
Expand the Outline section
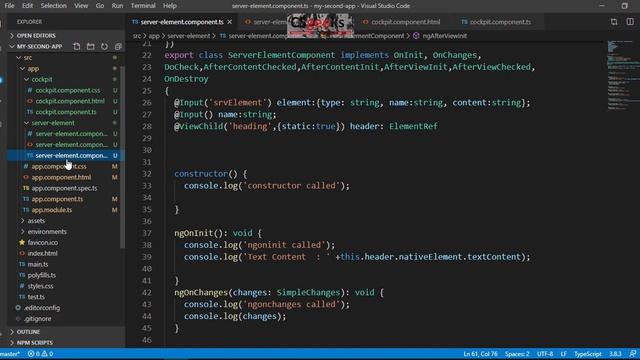point(28,332)
